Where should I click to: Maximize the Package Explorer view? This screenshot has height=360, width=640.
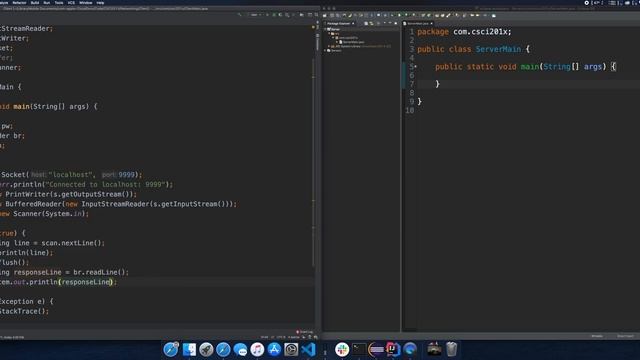point(396,23)
